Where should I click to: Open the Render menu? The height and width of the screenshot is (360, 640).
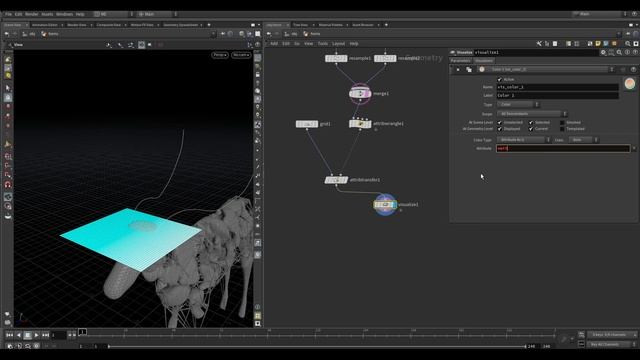pos(31,14)
